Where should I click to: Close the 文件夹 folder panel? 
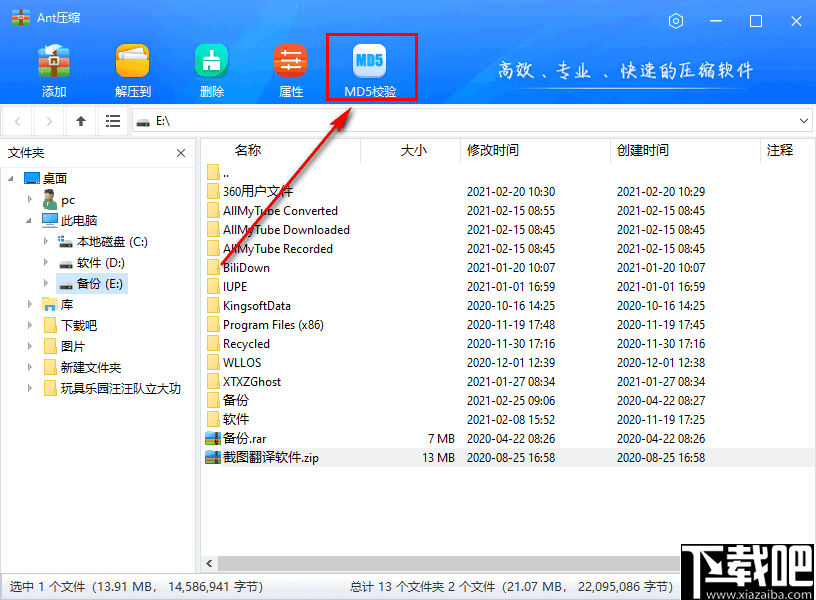point(181,153)
